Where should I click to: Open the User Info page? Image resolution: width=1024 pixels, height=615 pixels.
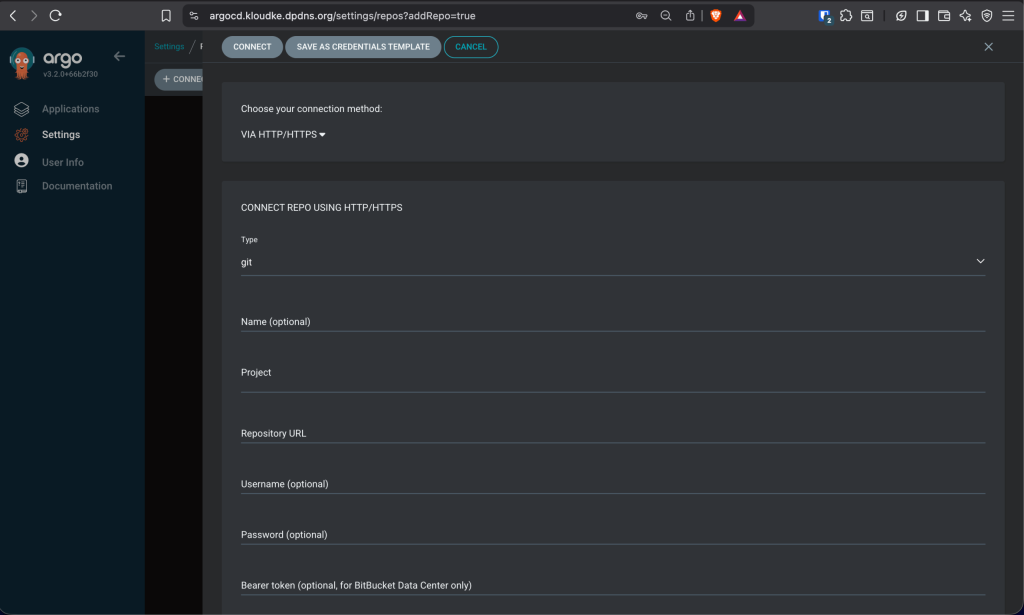63,160
